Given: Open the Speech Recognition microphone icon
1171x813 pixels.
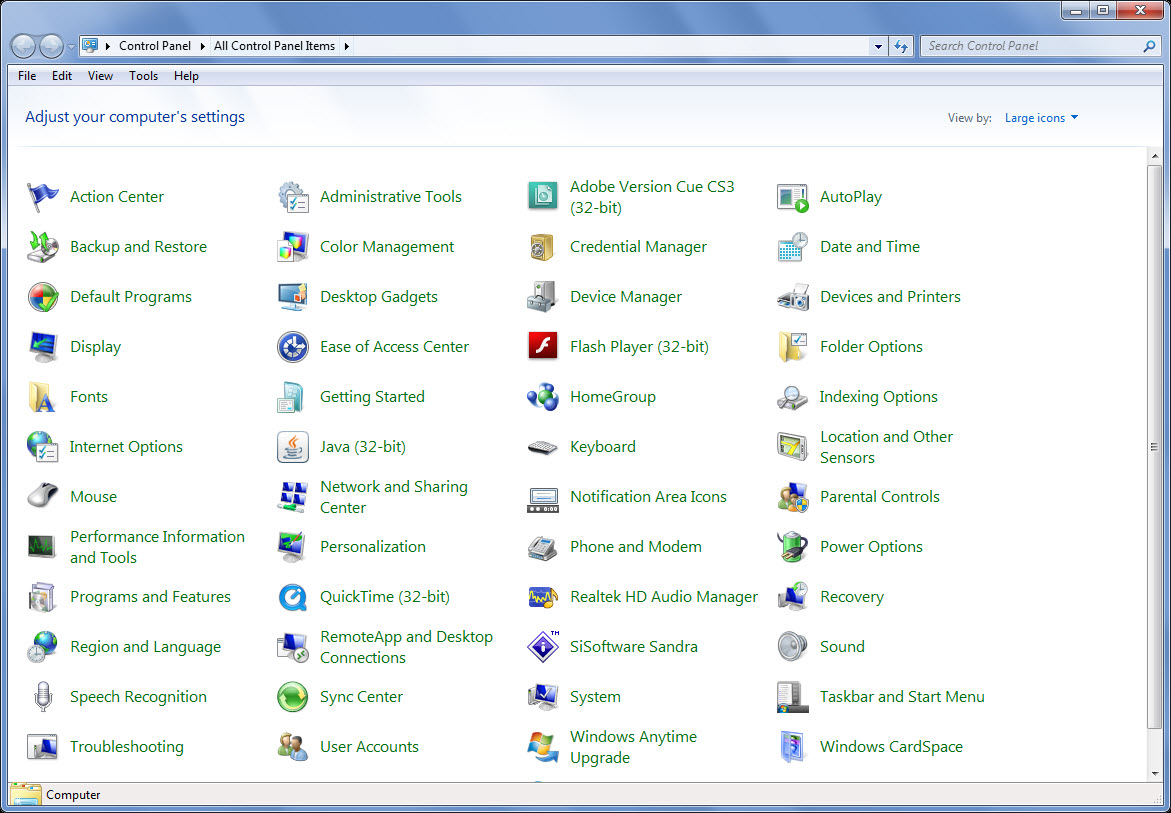Looking at the screenshot, I should point(43,697).
